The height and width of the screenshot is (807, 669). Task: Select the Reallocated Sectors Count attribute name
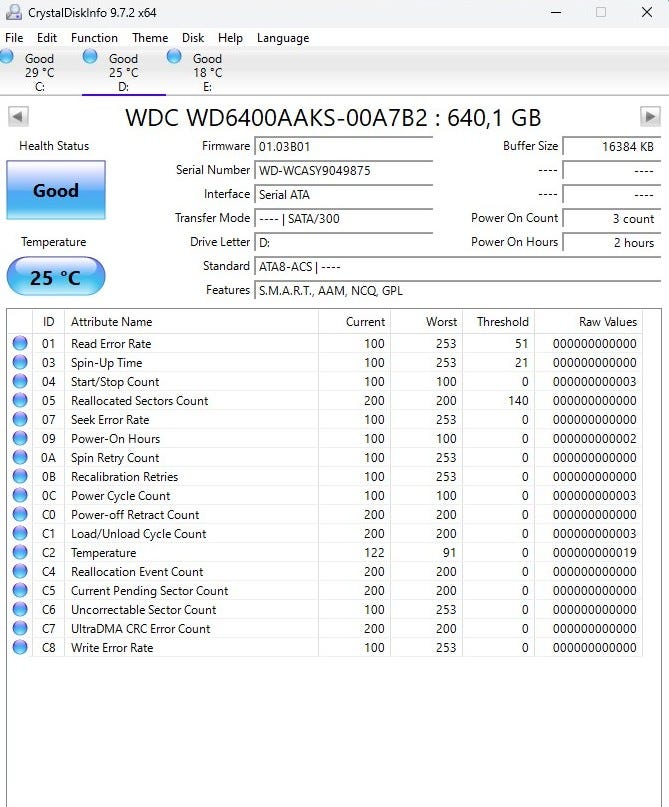tap(139, 400)
